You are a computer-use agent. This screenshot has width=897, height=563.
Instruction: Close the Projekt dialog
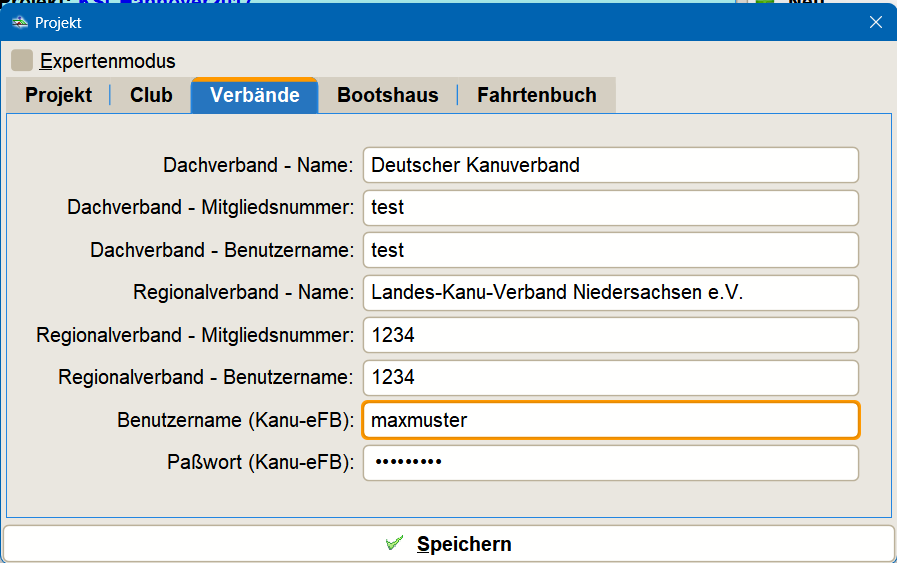point(876,22)
